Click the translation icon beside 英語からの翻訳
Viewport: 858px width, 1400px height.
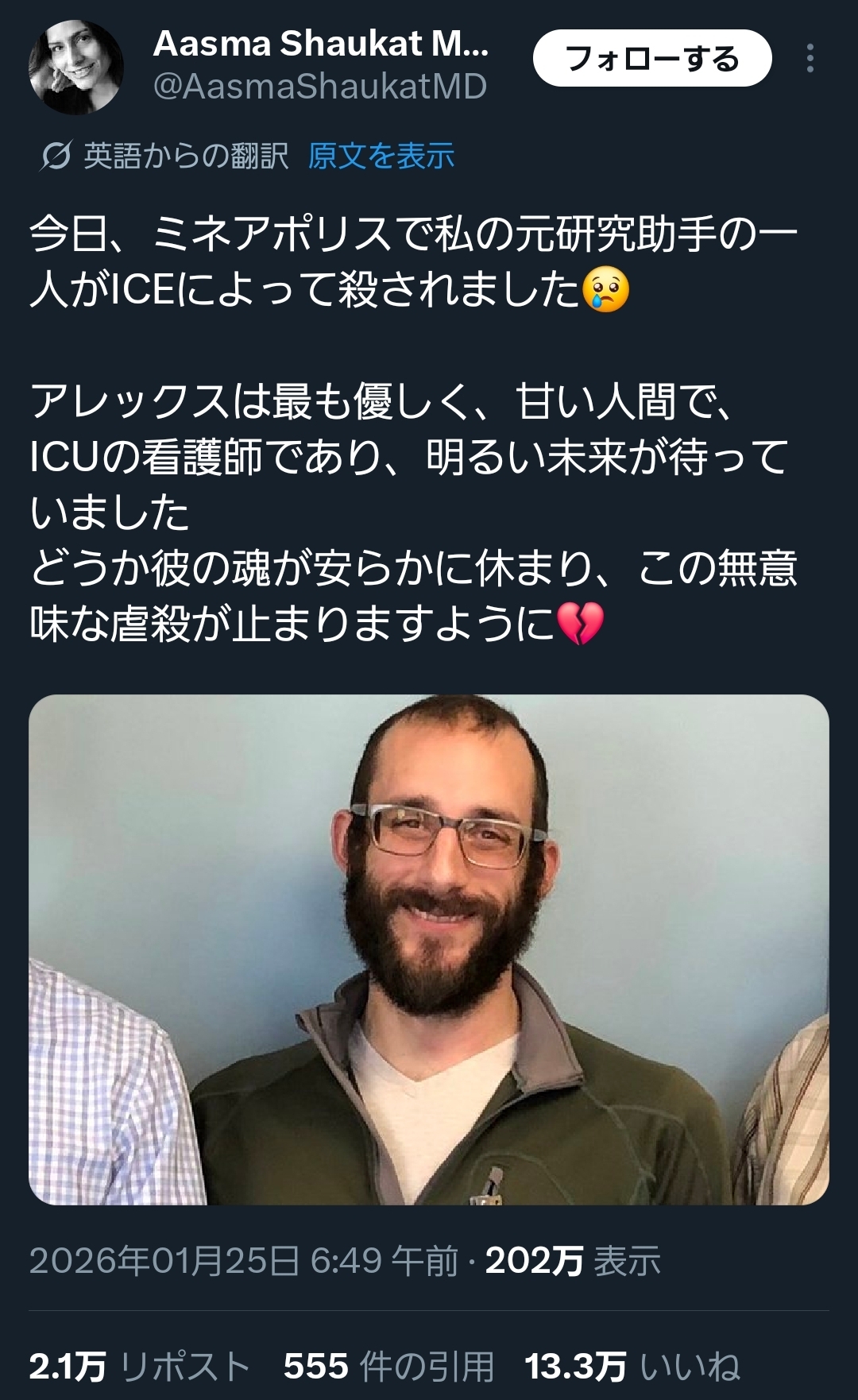56,156
